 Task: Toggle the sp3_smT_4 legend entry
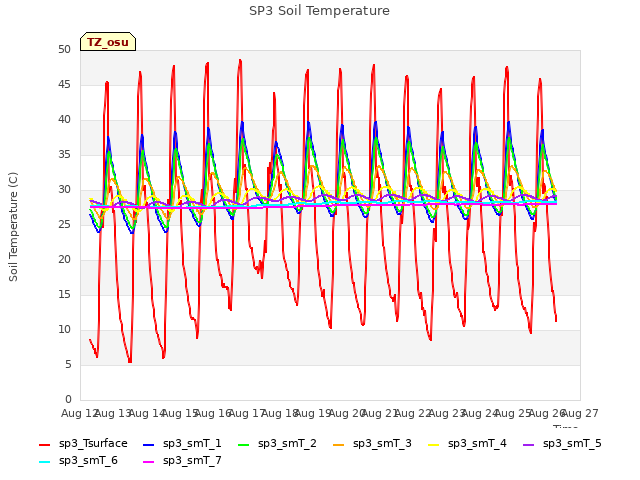click(x=467, y=444)
